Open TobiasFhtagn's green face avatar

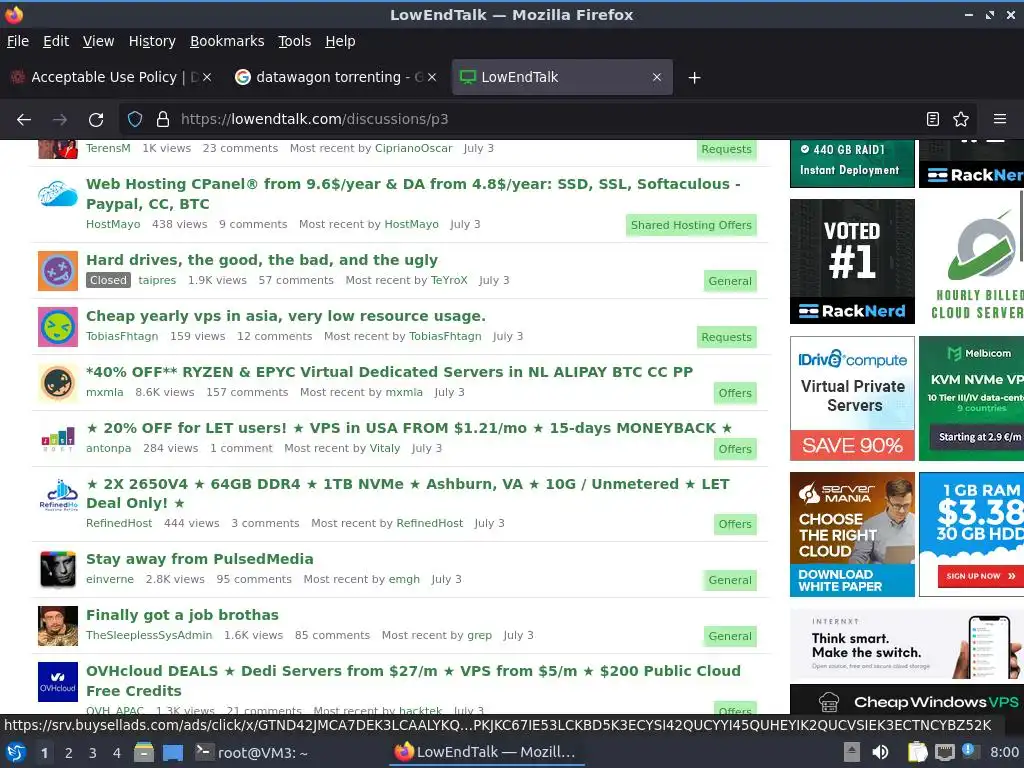click(x=57, y=327)
